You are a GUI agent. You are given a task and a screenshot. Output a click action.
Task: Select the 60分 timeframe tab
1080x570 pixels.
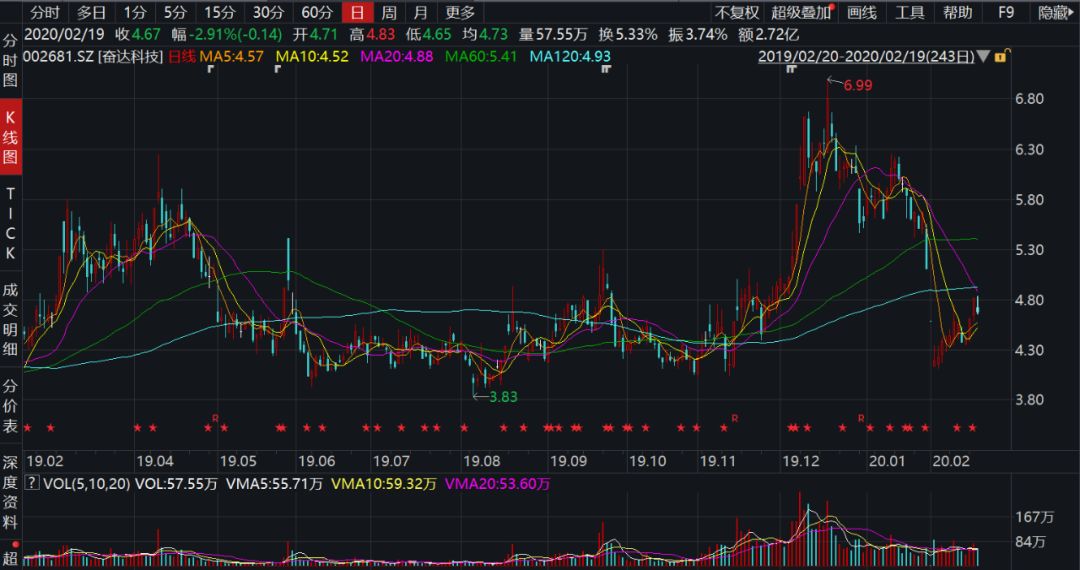point(316,13)
